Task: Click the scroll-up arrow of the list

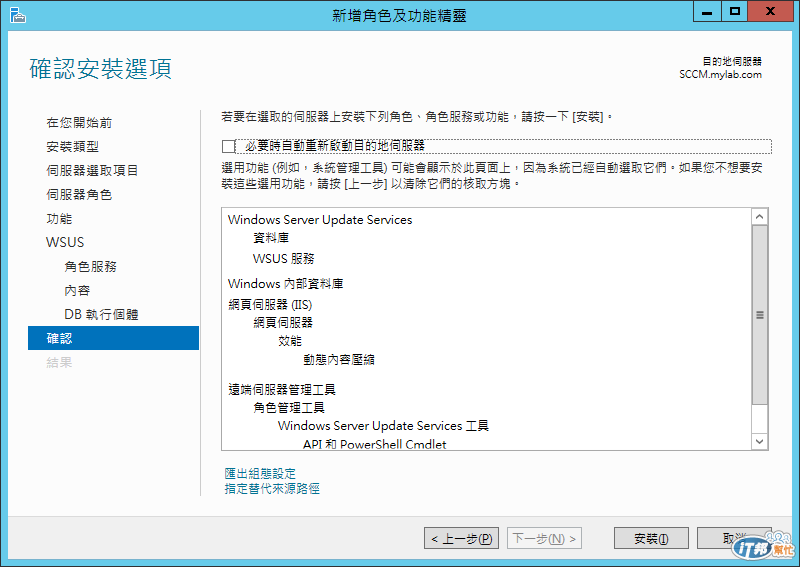Action: pyautogui.click(x=759, y=217)
